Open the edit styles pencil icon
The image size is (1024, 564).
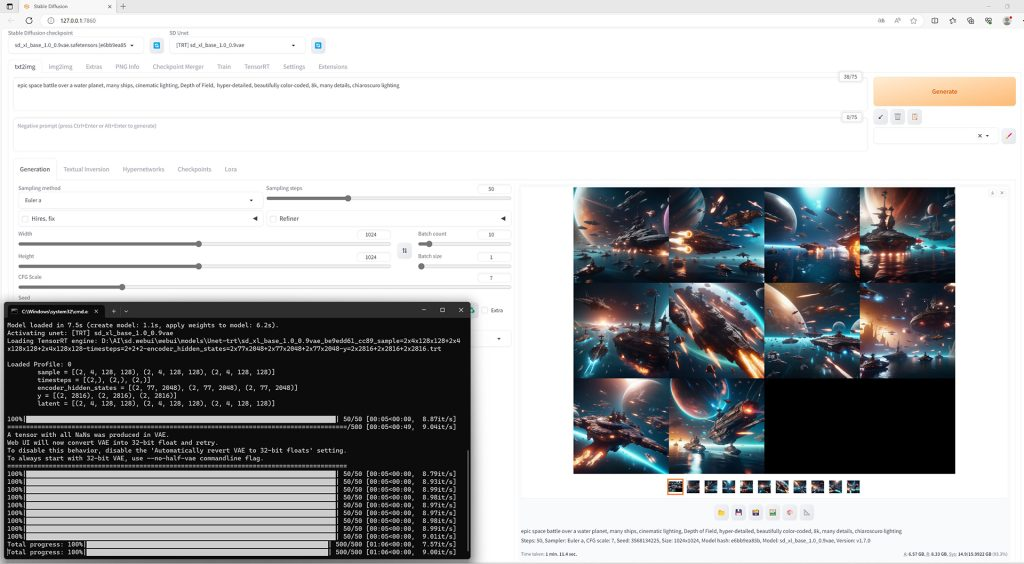pos(1009,136)
